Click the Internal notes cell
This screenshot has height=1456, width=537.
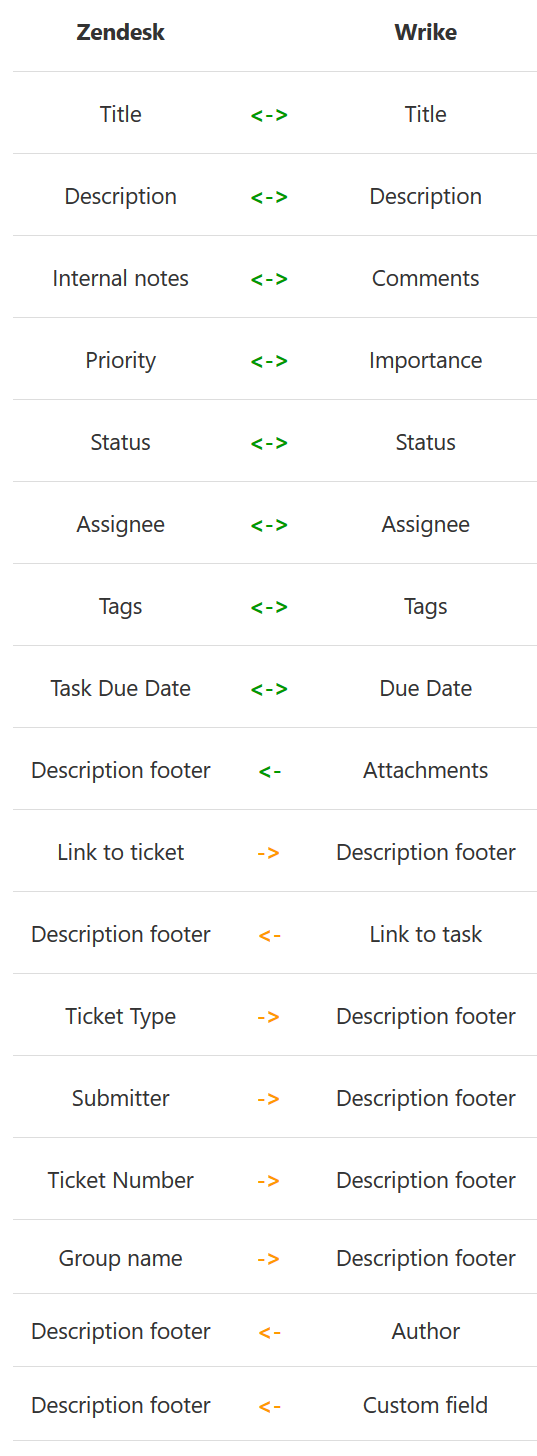[x=121, y=278]
